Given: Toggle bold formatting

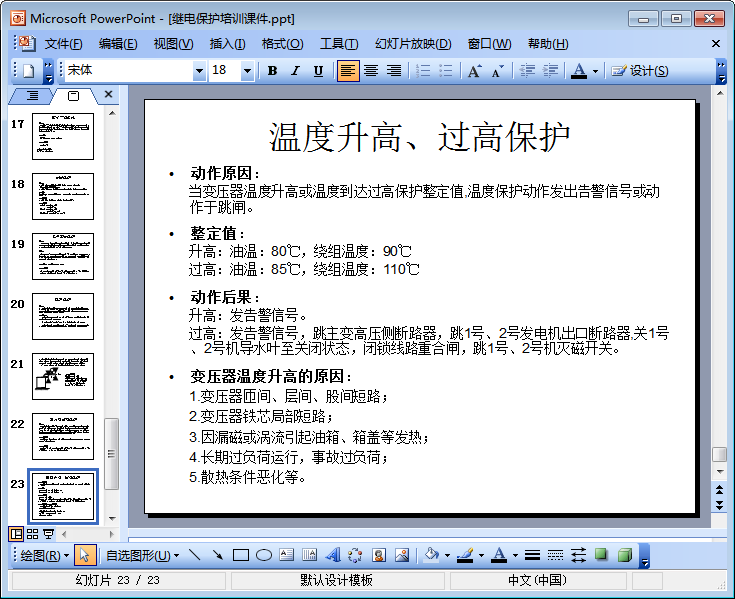Looking at the screenshot, I should [272, 71].
